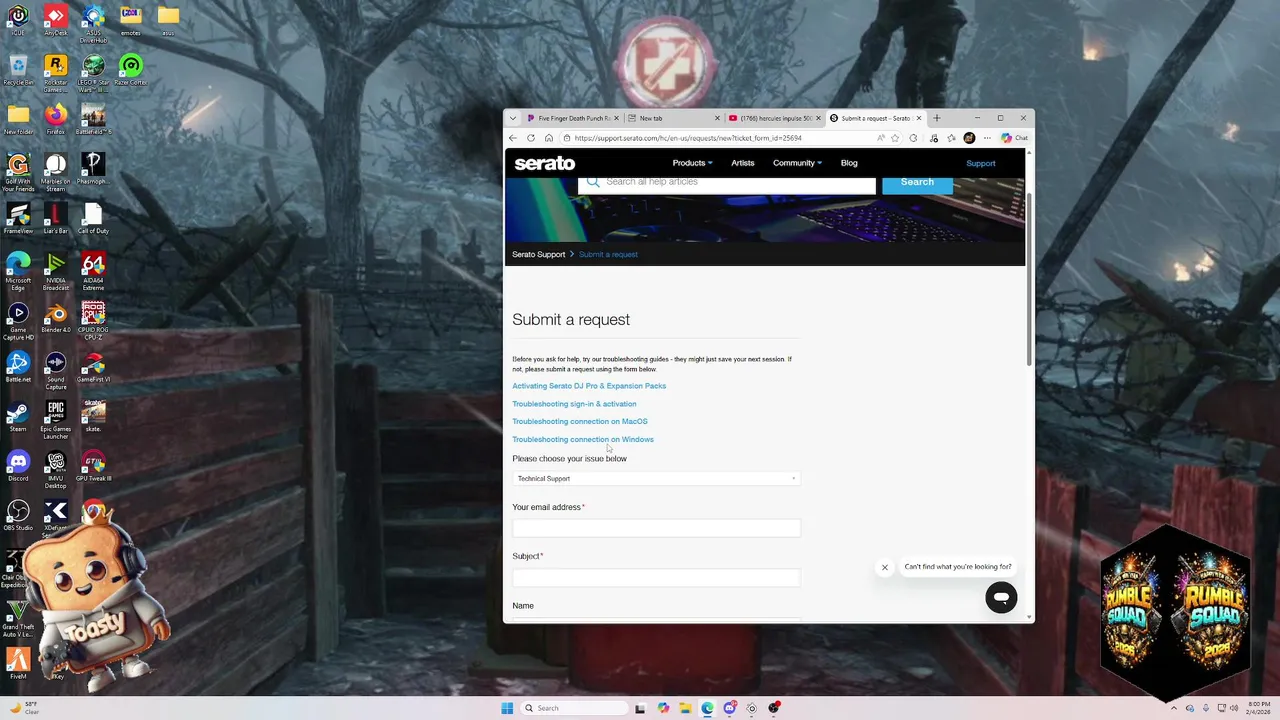The width and height of the screenshot is (1280, 720).
Task: Open the Edge settings and more menu
Action: (987, 138)
